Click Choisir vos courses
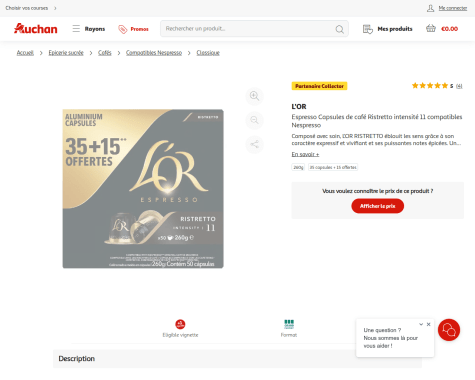 coord(31,8)
